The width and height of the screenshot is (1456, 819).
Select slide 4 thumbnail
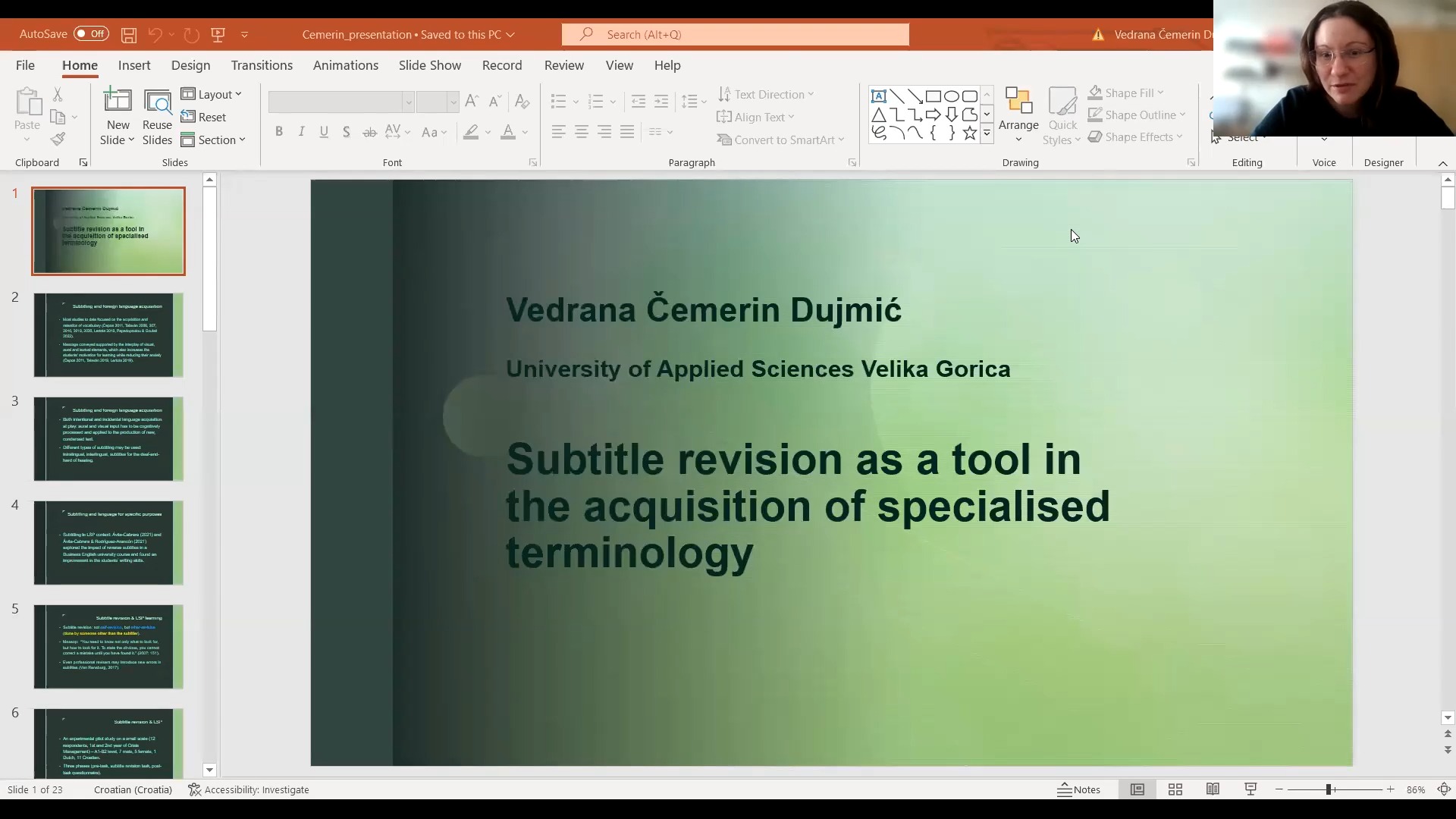point(108,542)
